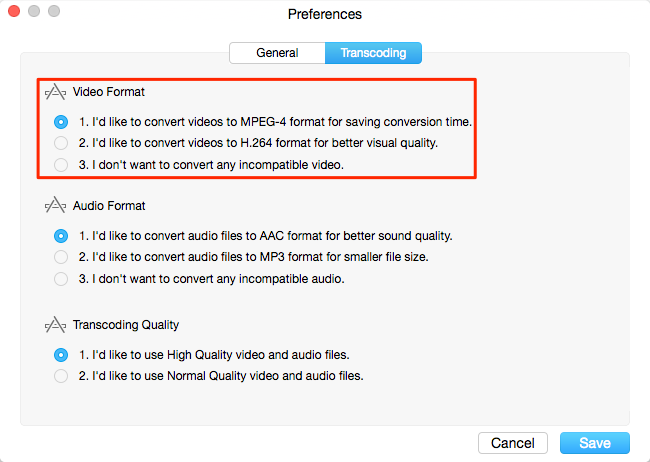Click the Transcoding Quality heading text
Image resolution: width=650 pixels, height=462 pixels.
126,325
